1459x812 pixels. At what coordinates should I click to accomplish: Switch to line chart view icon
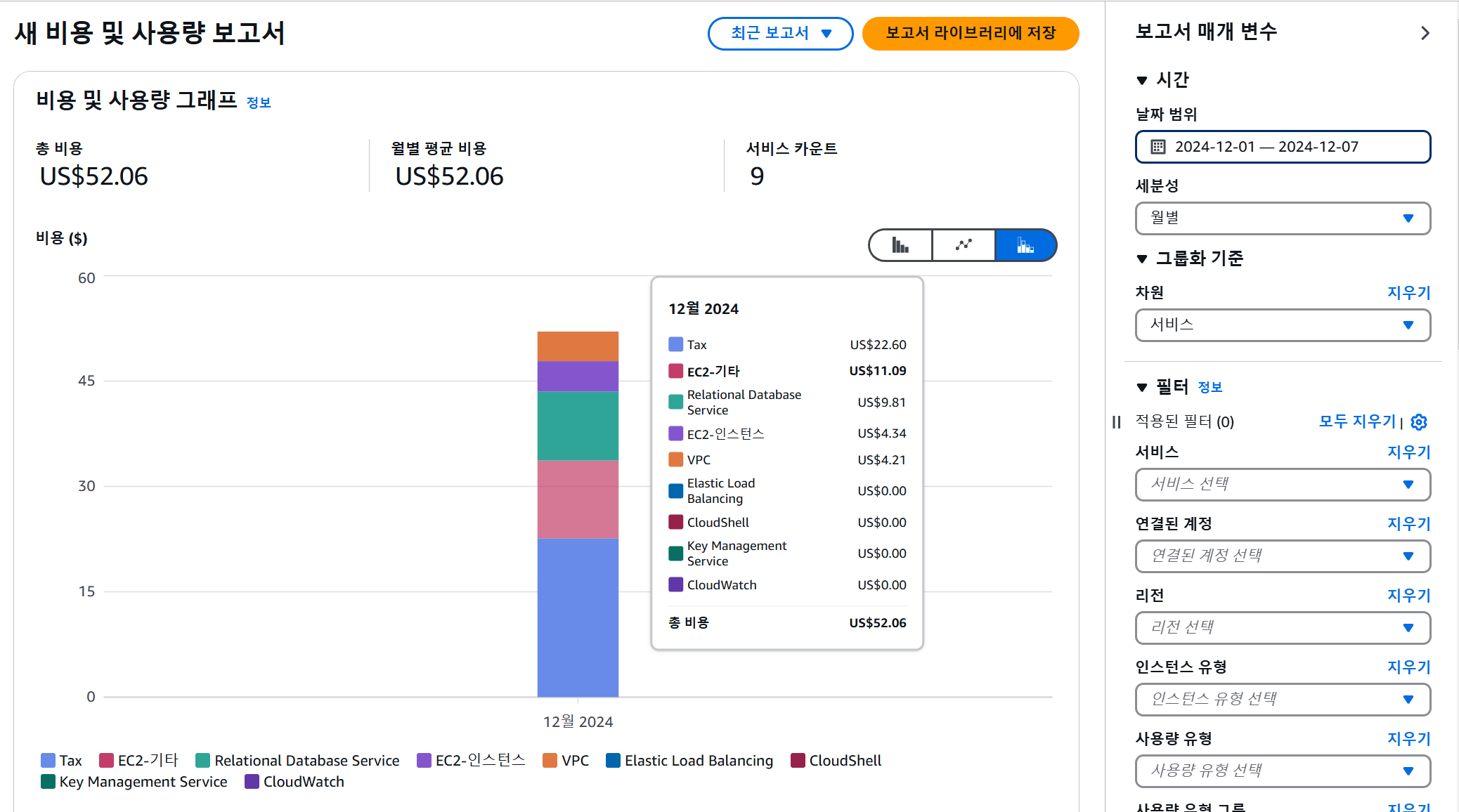point(964,245)
